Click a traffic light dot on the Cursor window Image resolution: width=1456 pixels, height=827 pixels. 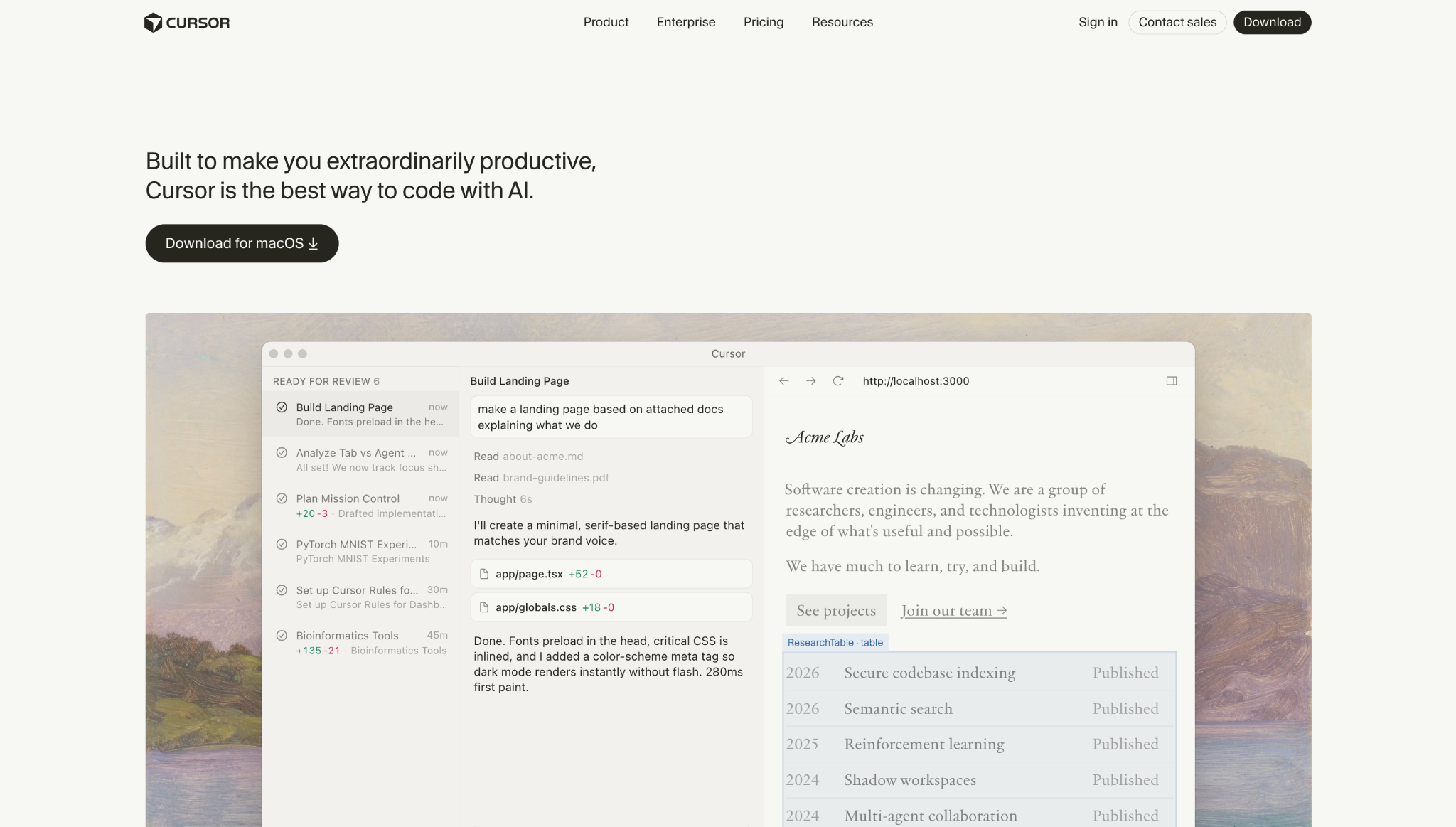[275, 353]
